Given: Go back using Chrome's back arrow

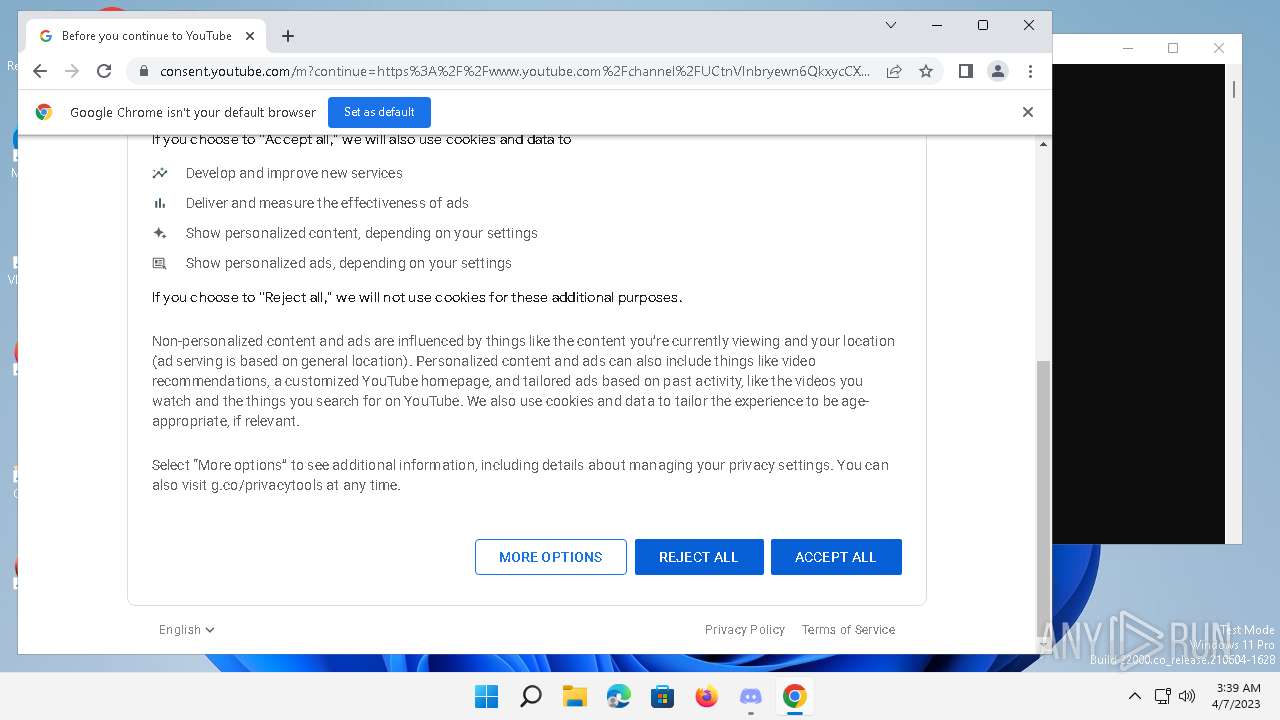Looking at the screenshot, I should [40, 71].
